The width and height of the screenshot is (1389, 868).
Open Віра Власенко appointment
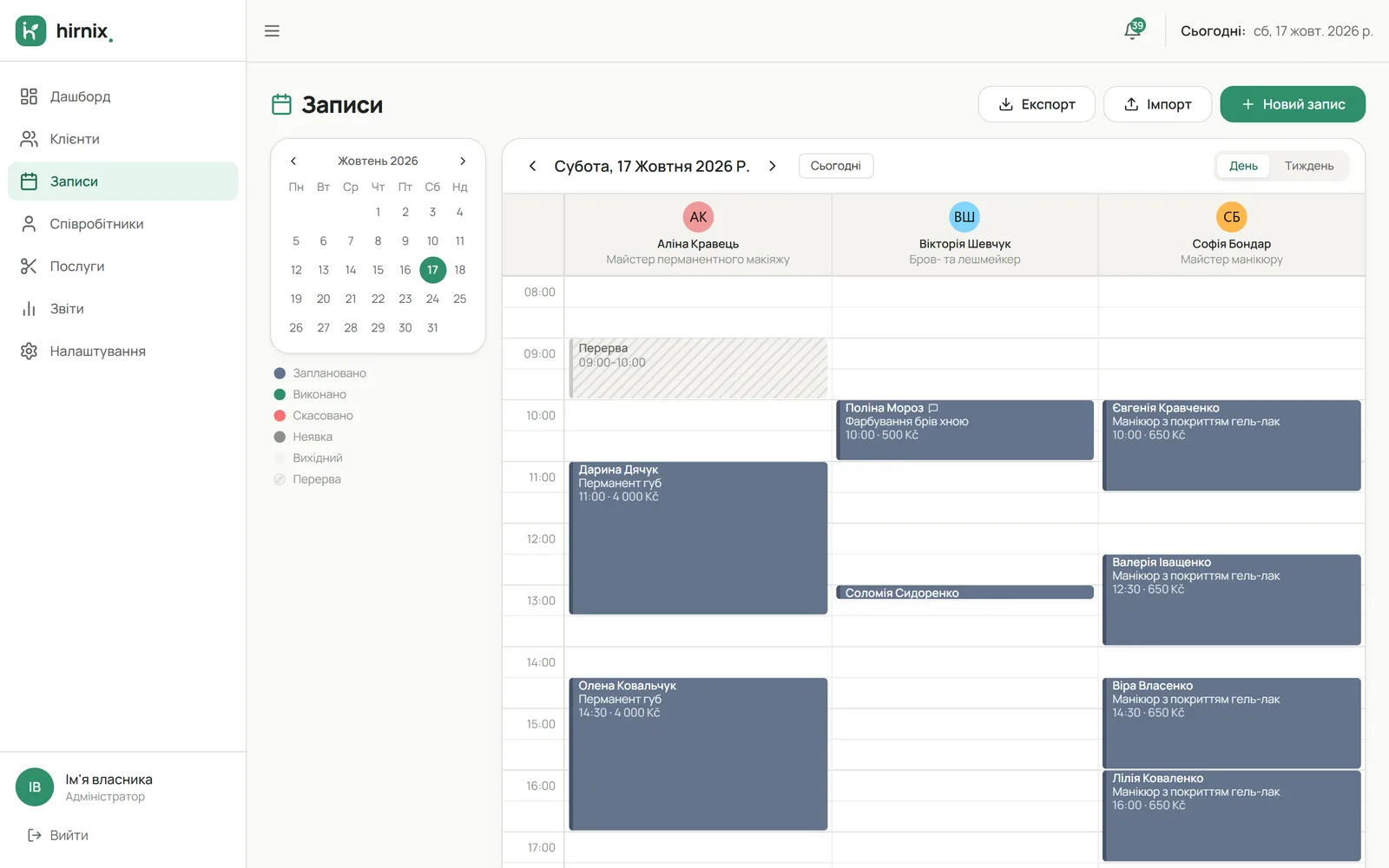coord(1231,723)
